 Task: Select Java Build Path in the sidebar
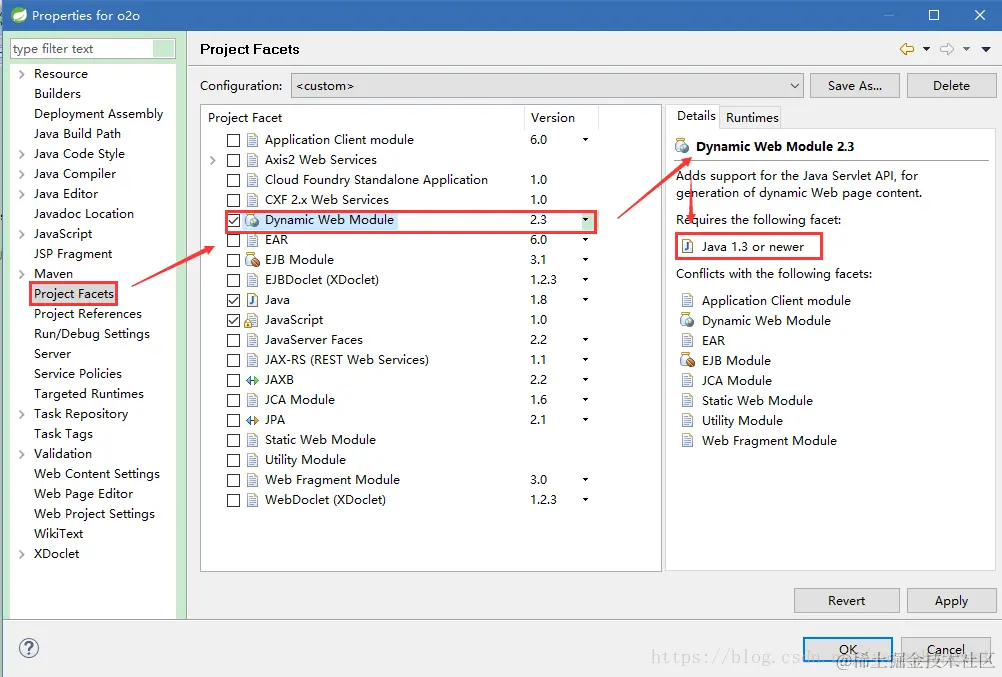[77, 134]
